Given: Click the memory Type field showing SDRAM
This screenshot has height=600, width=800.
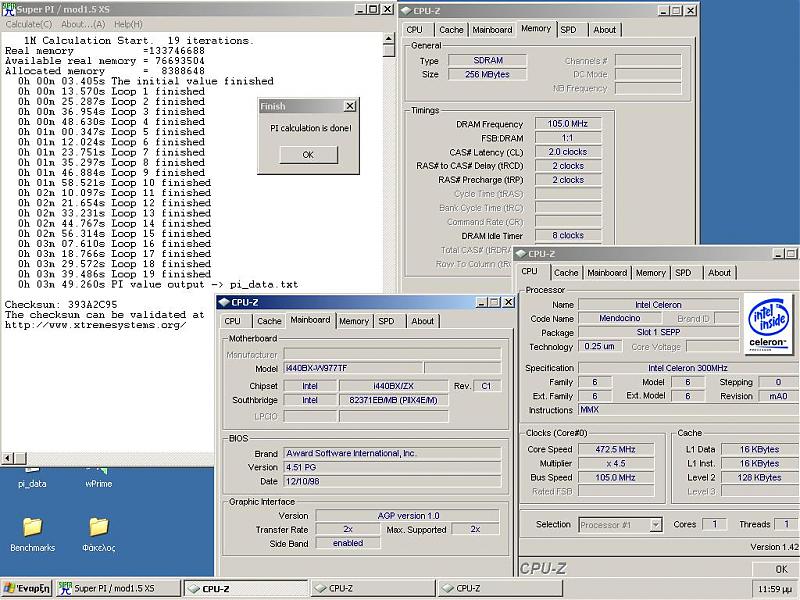Looking at the screenshot, I should point(487,60).
